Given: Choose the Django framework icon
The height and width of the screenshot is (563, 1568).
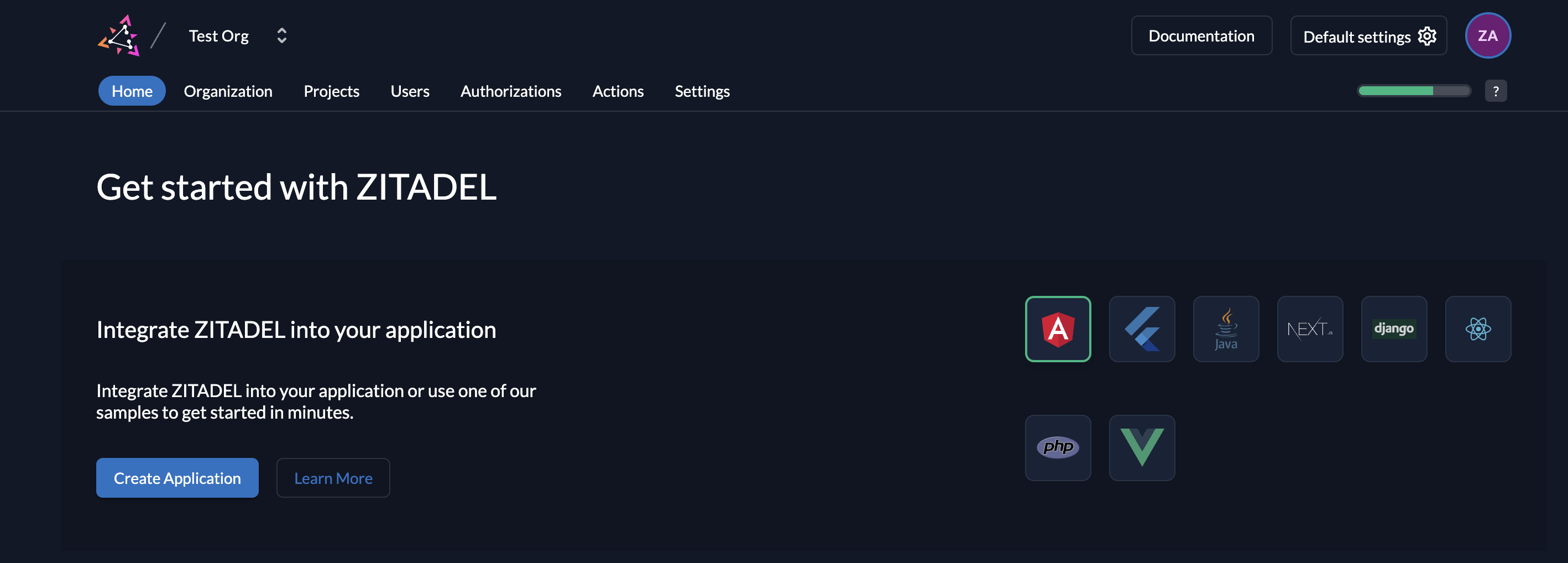Looking at the screenshot, I should coord(1393,329).
